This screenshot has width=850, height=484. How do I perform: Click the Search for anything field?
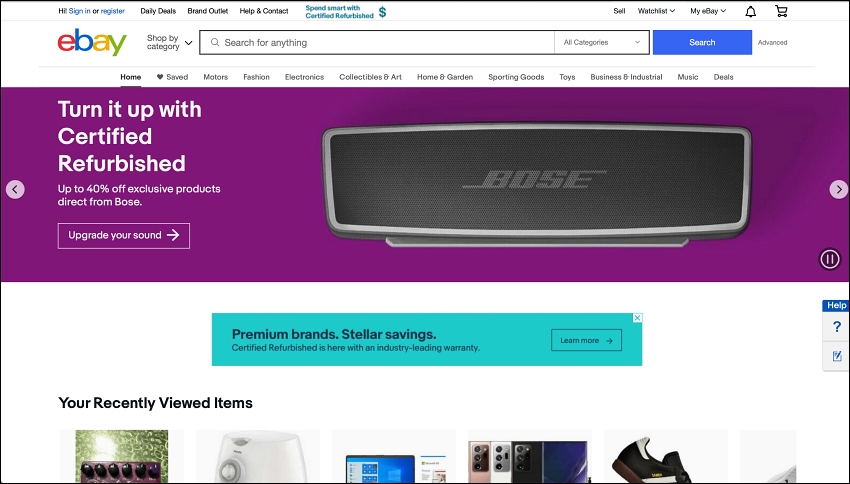[377, 42]
